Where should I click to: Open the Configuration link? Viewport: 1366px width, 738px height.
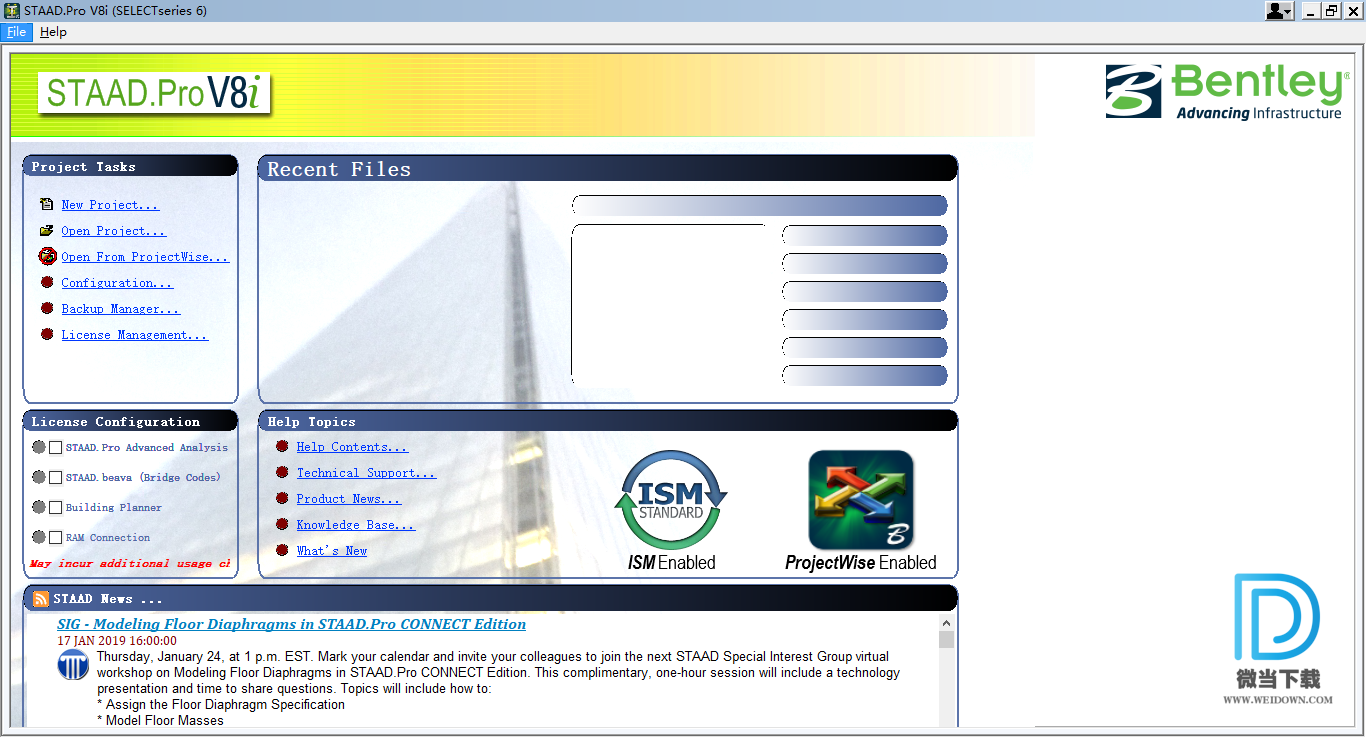click(x=117, y=283)
